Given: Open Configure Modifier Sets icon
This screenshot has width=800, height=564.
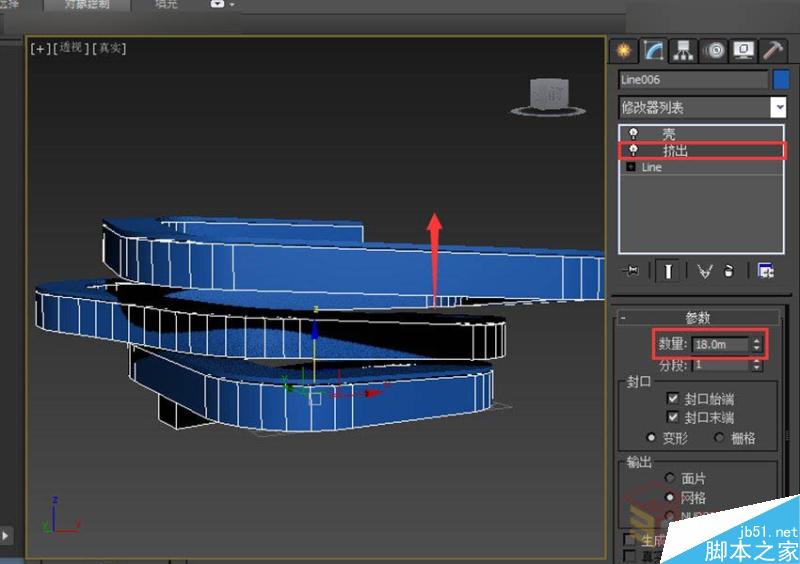Looking at the screenshot, I should pyautogui.click(x=766, y=271).
